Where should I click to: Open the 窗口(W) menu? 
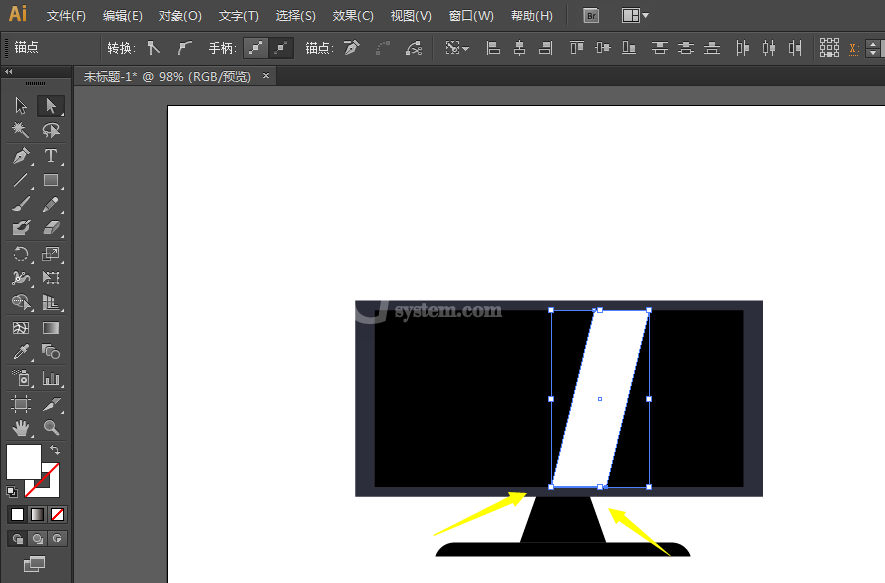[x=471, y=16]
